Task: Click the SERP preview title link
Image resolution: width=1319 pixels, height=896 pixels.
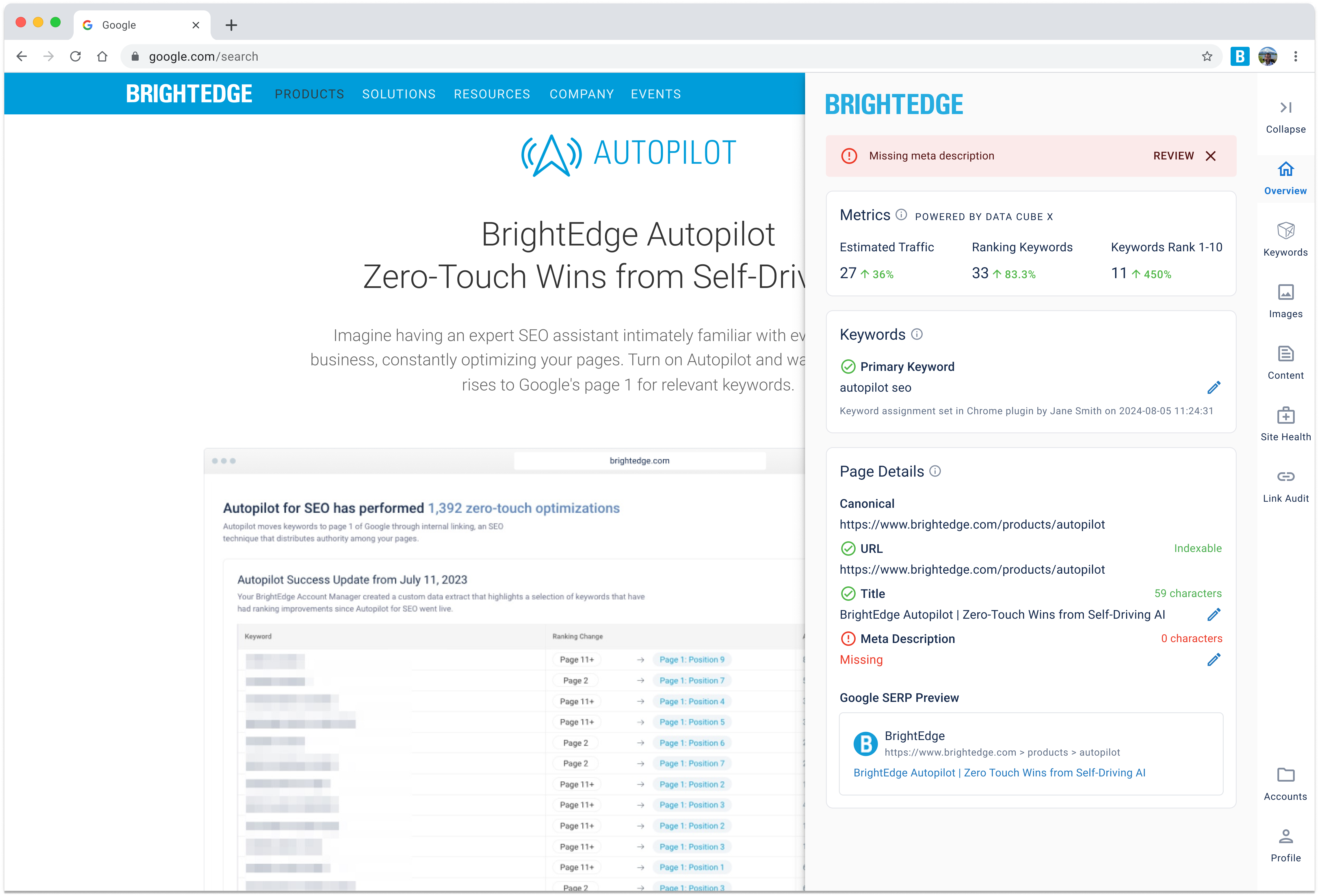Action: [x=999, y=772]
